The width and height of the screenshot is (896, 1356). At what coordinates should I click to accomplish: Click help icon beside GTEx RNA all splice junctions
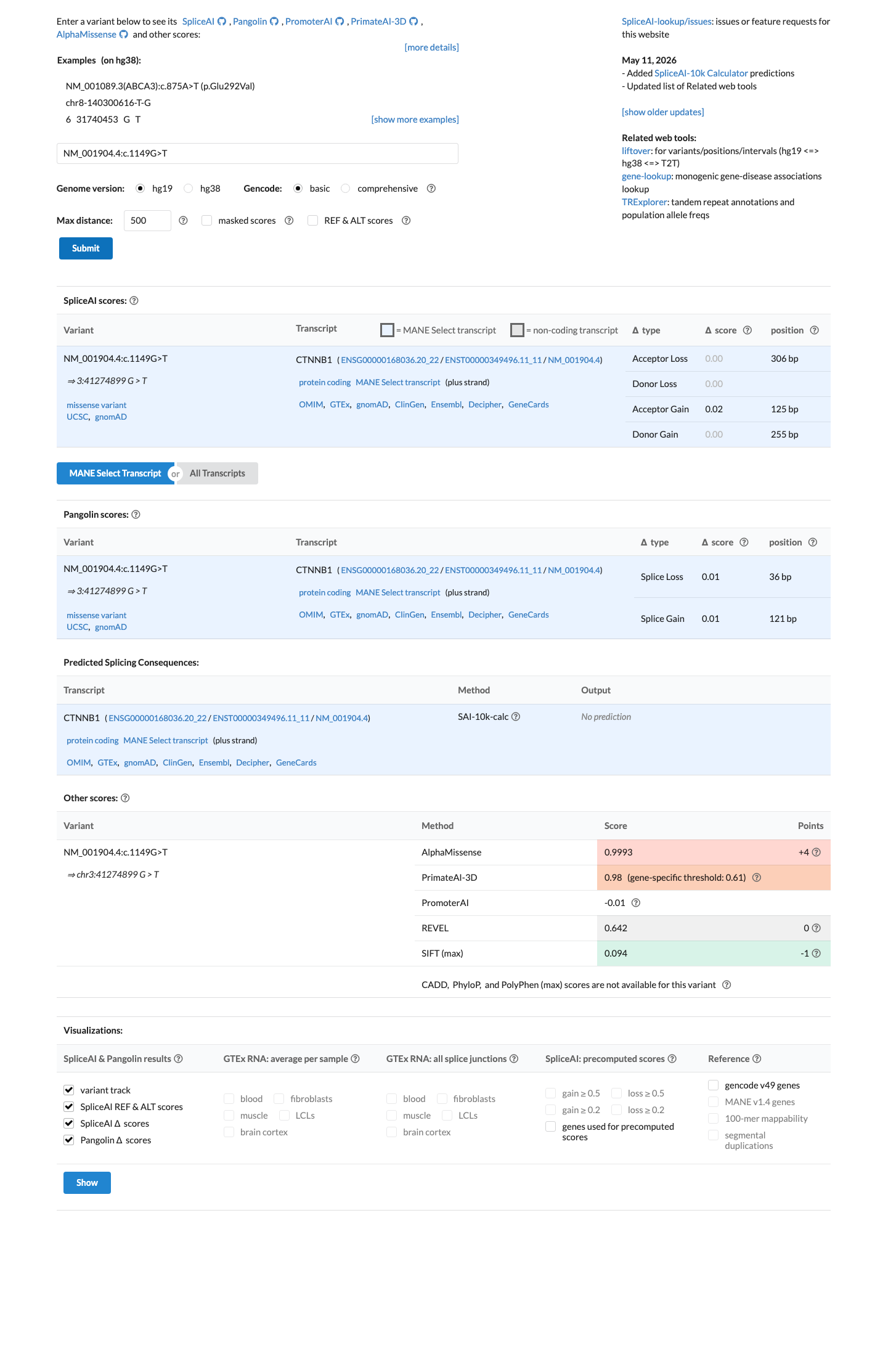(x=514, y=1059)
